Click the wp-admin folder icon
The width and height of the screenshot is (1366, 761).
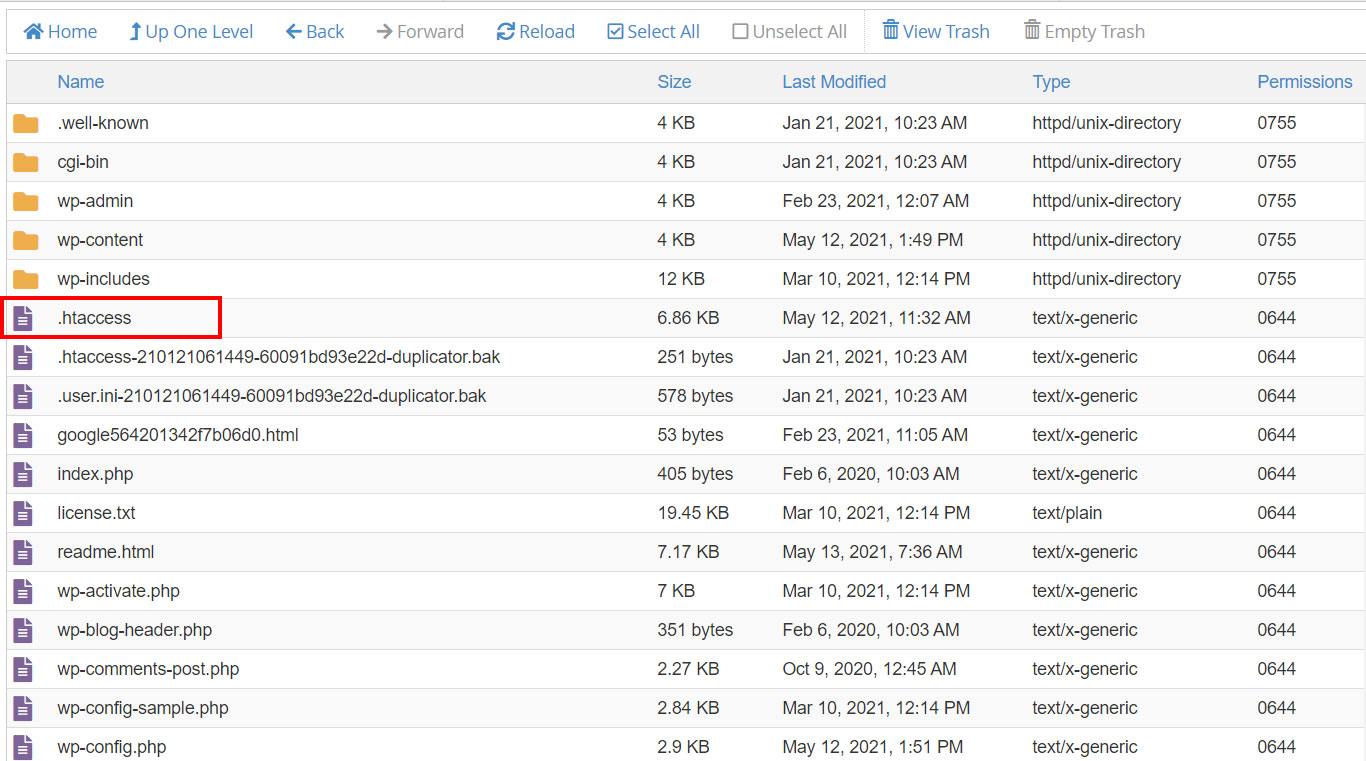[x=25, y=202]
